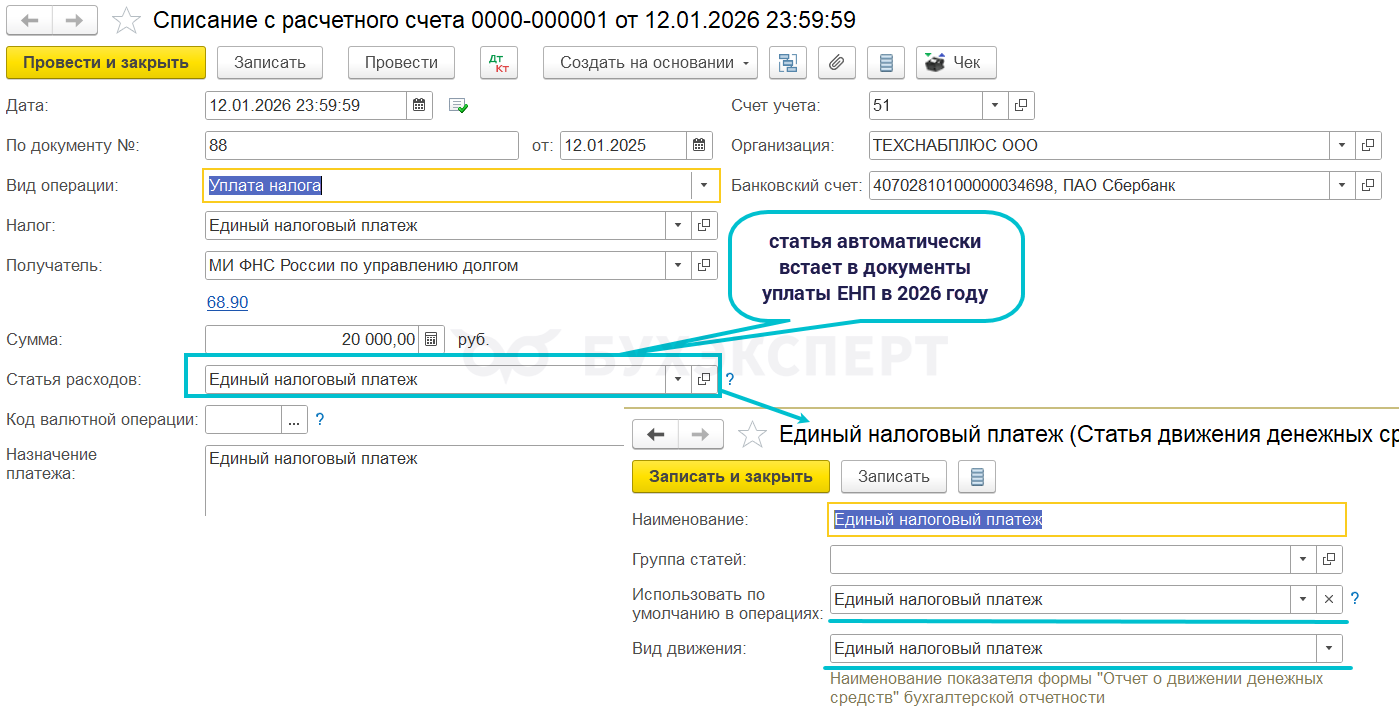This screenshot has height=715, width=1399.
Task: Expand the Банковский счет dropdown
Action: click(1342, 185)
